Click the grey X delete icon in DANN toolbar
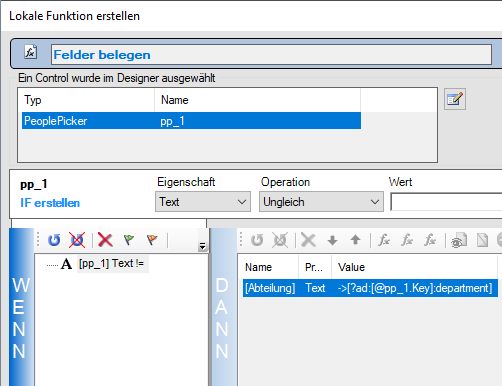The image size is (502, 386). point(308,240)
